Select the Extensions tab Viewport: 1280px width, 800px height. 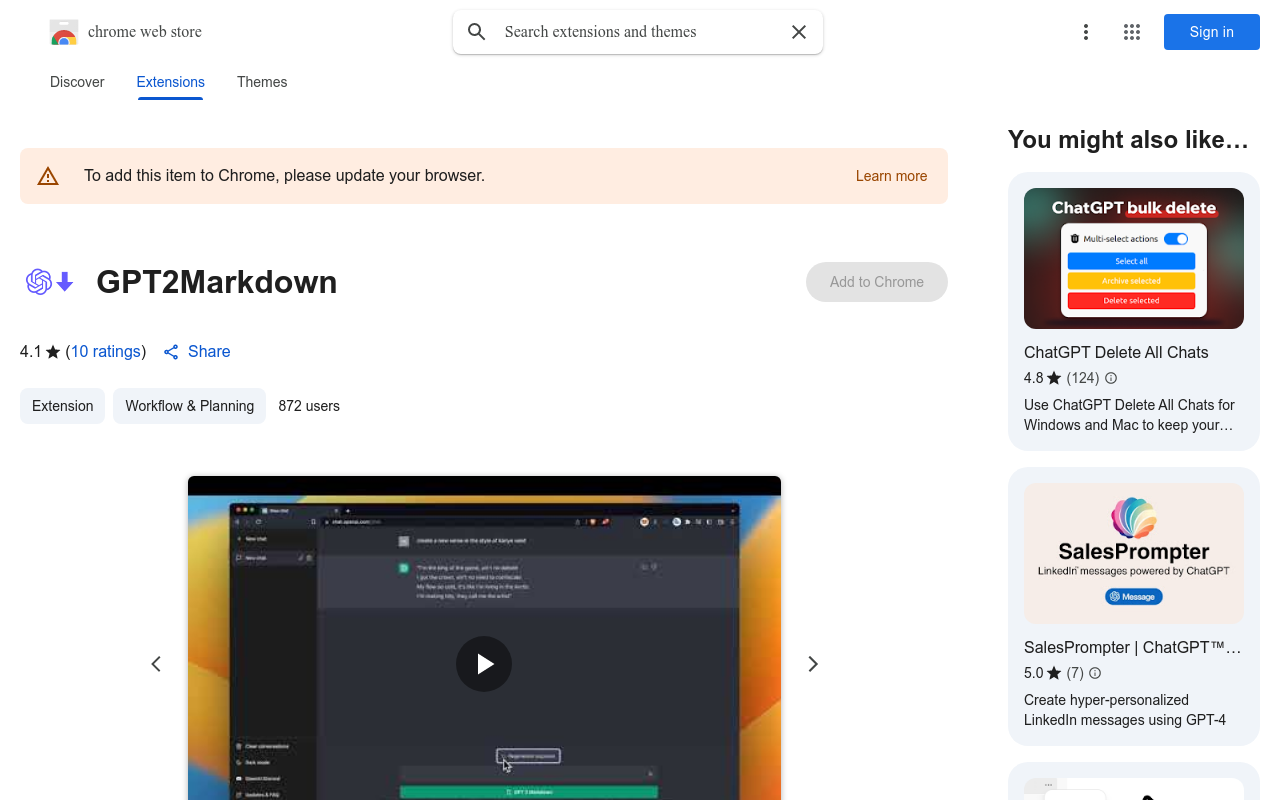[x=171, y=82]
